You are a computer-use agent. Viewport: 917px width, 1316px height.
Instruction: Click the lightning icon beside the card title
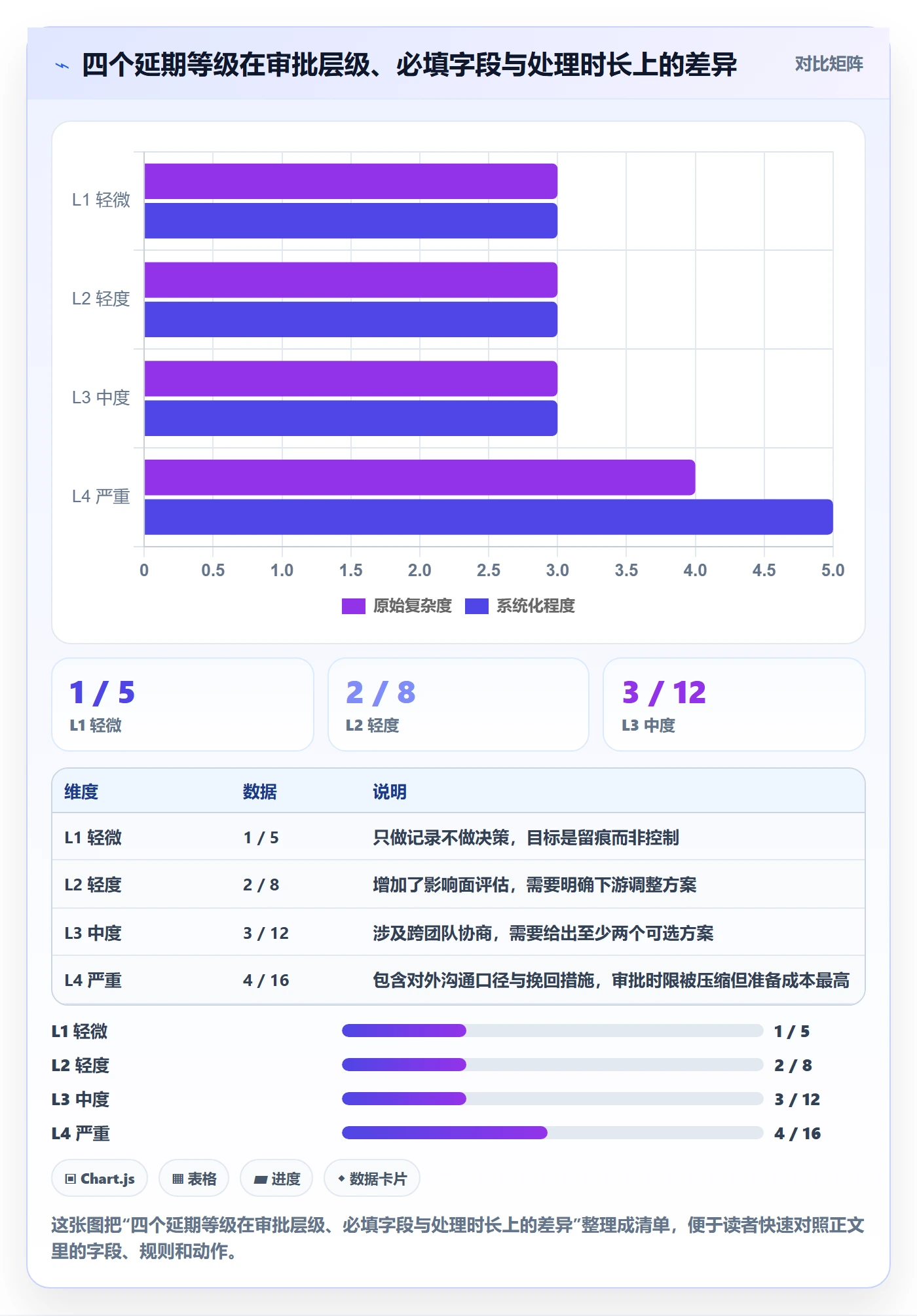pos(62,65)
